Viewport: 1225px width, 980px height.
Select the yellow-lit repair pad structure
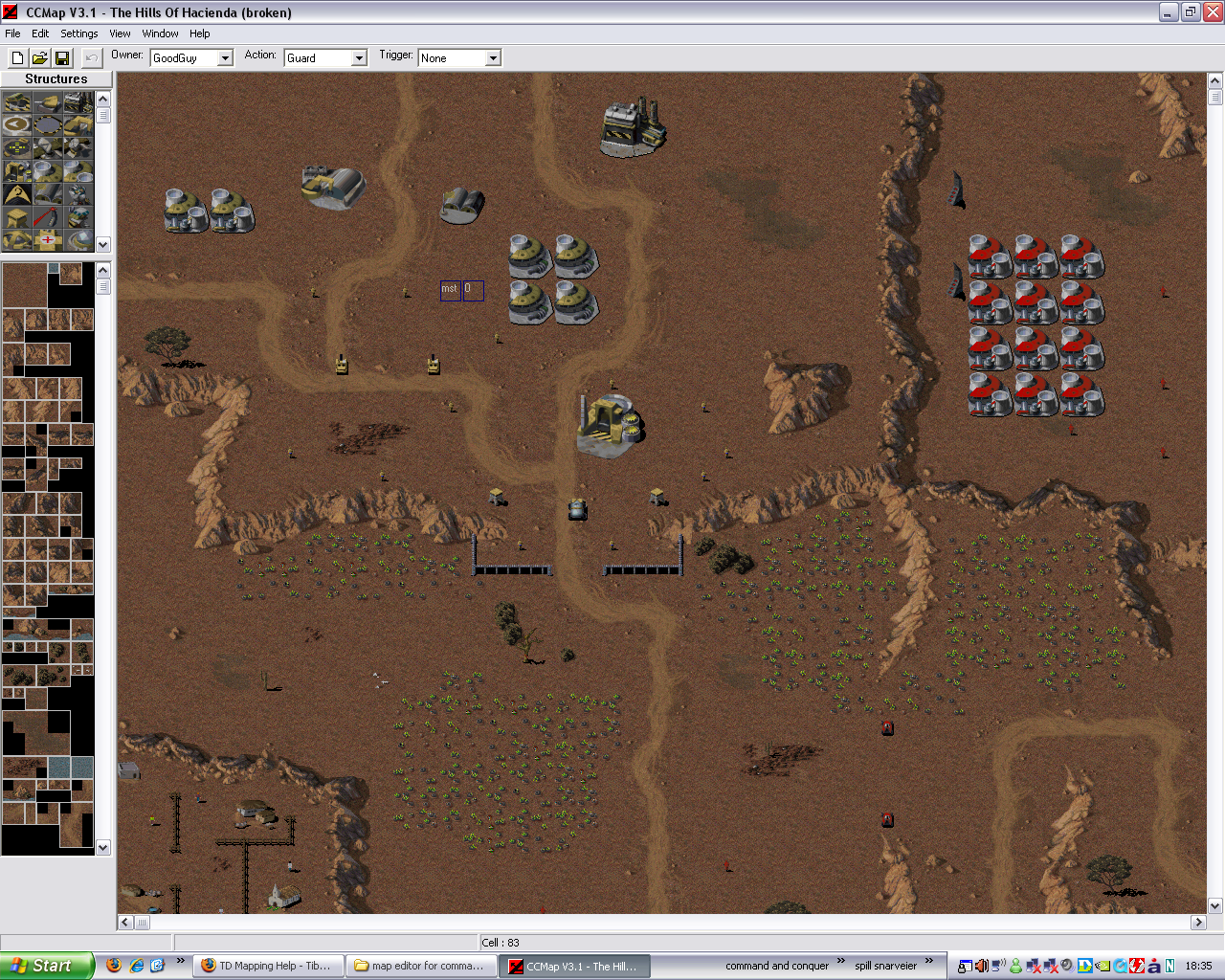click(x=17, y=148)
